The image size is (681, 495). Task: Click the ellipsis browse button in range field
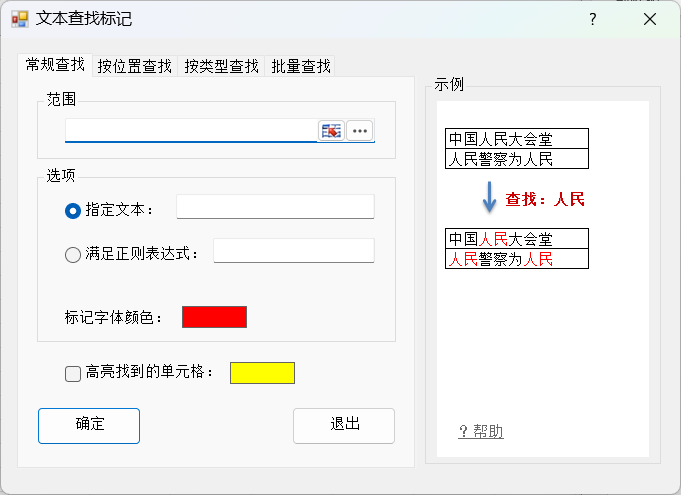(x=360, y=131)
